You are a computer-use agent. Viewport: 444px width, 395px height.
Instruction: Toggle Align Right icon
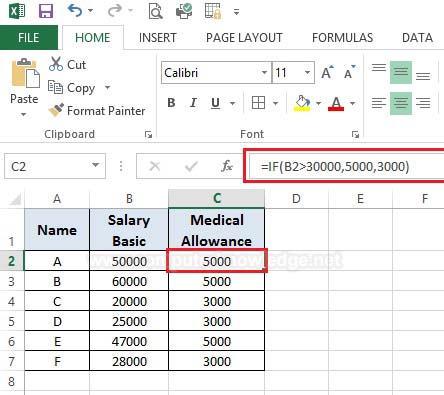[x=423, y=103]
